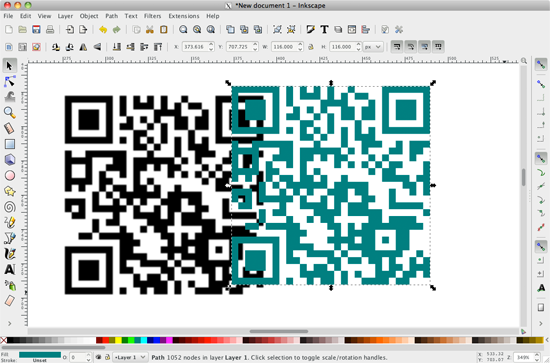Image resolution: width=550 pixels, height=363 pixels.
Task: Click the Undo arrow icon
Action: click(x=103, y=29)
